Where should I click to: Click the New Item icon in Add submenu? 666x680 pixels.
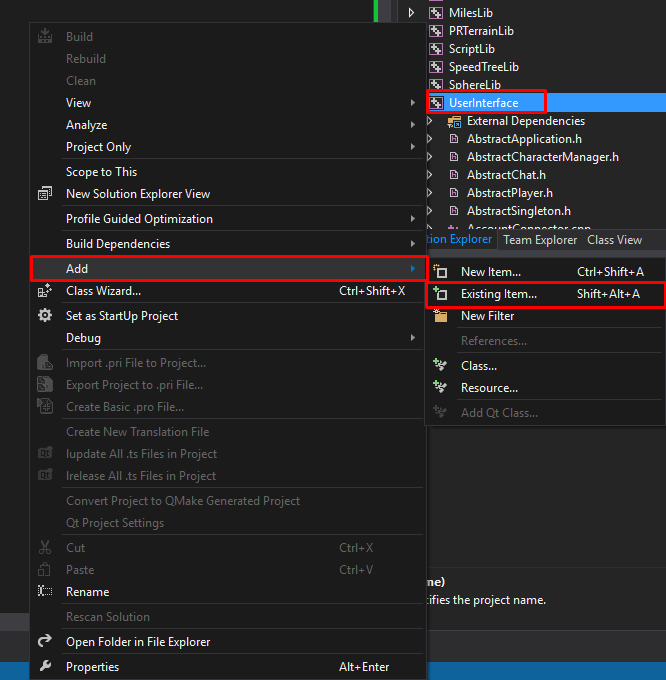click(x=440, y=271)
